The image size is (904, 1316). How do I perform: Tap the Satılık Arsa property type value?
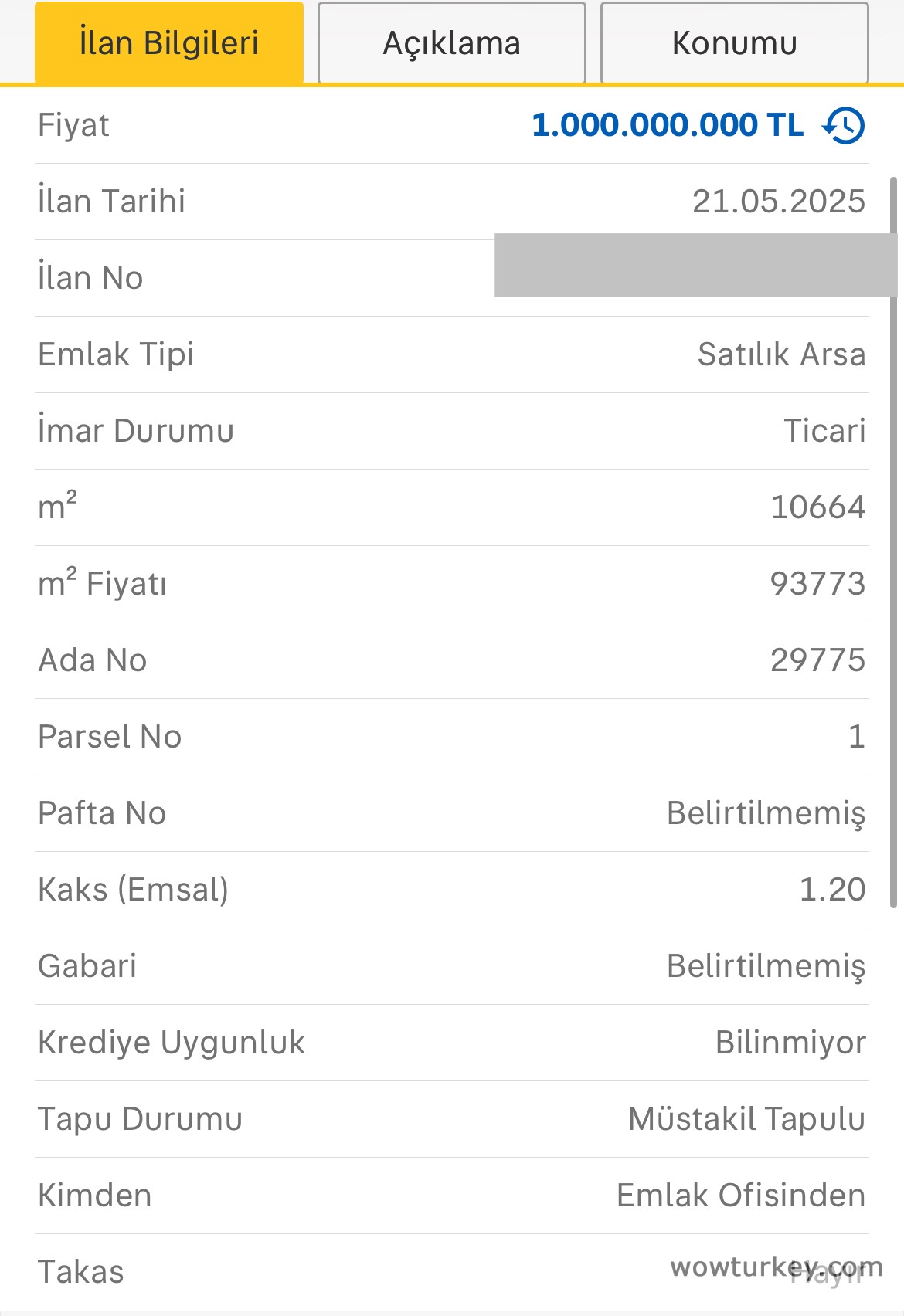781,354
